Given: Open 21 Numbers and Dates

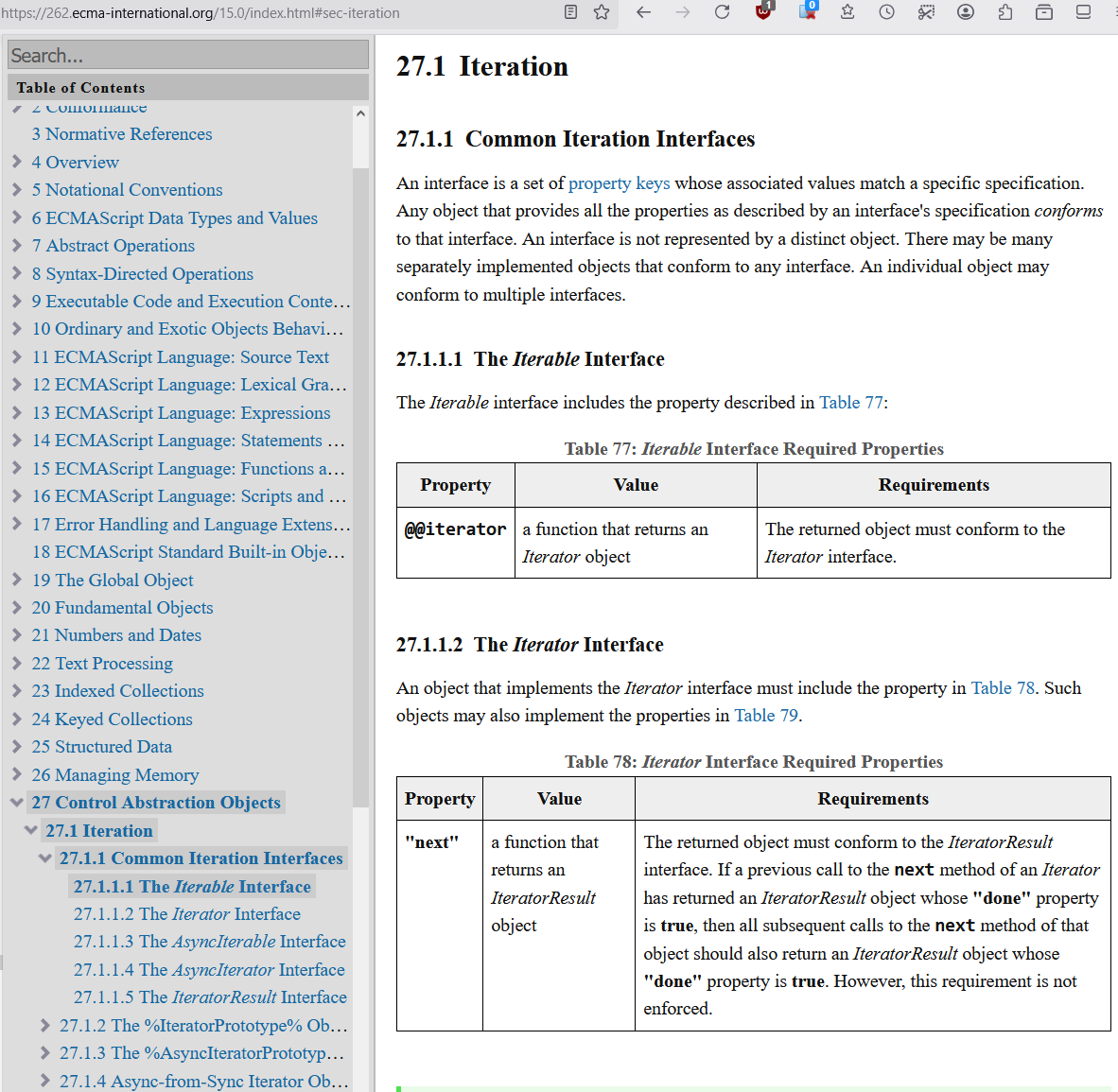Looking at the screenshot, I should click(x=116, y=635).
